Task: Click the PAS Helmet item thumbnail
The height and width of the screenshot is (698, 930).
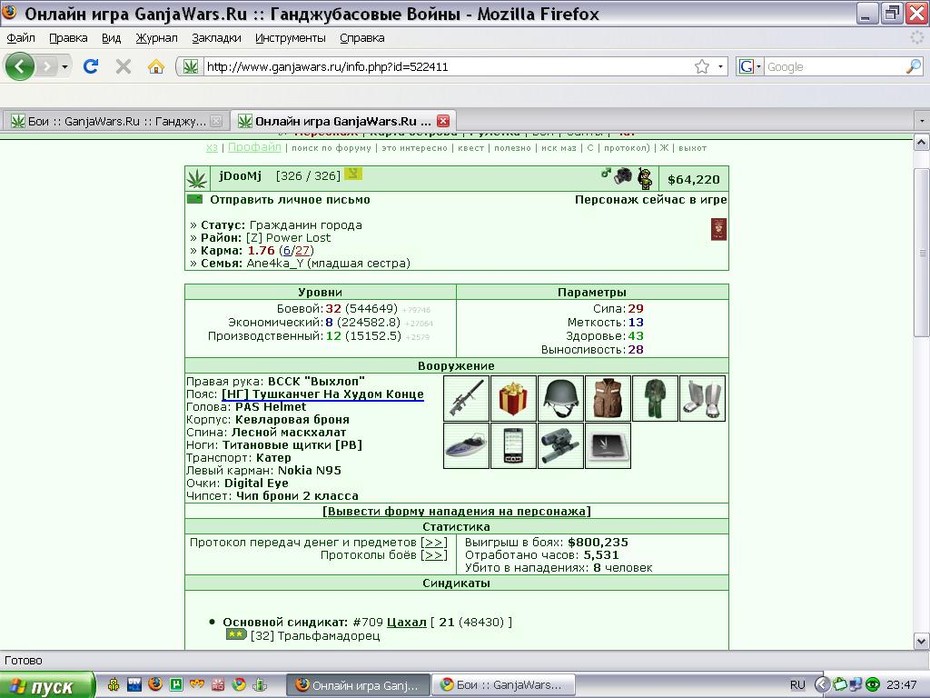Action: pos(560,399)
